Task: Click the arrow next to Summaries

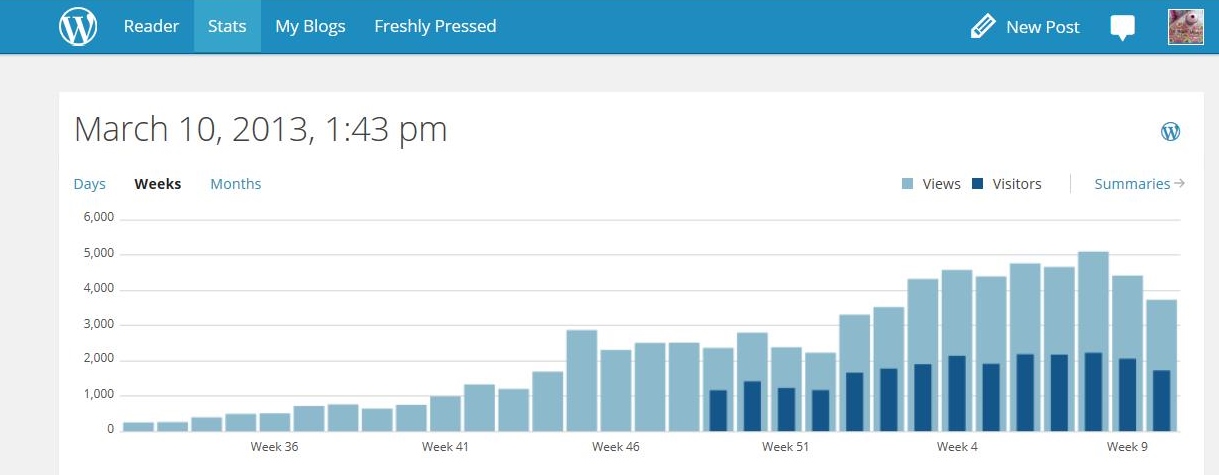Action: click(x=1180, y=183)
